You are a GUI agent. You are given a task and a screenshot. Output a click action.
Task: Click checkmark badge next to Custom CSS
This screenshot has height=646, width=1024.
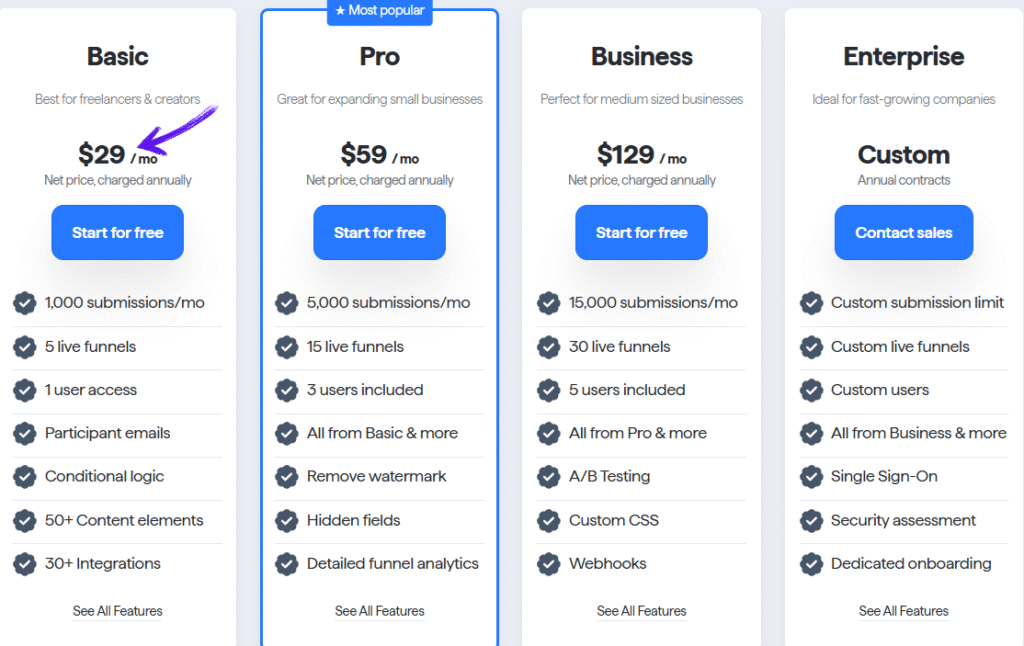549,520
